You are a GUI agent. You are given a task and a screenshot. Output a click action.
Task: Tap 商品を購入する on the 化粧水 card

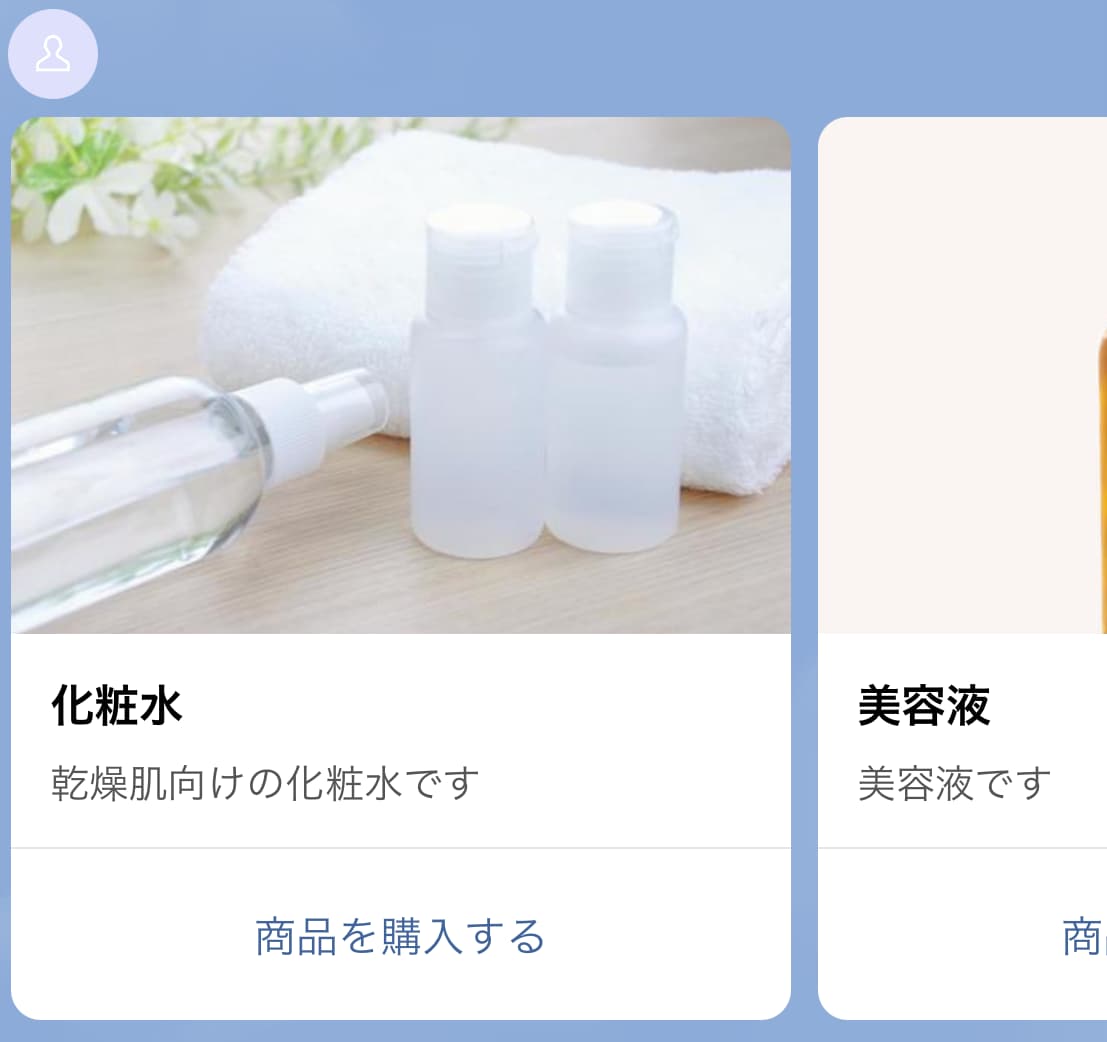[x=400, y=937]
